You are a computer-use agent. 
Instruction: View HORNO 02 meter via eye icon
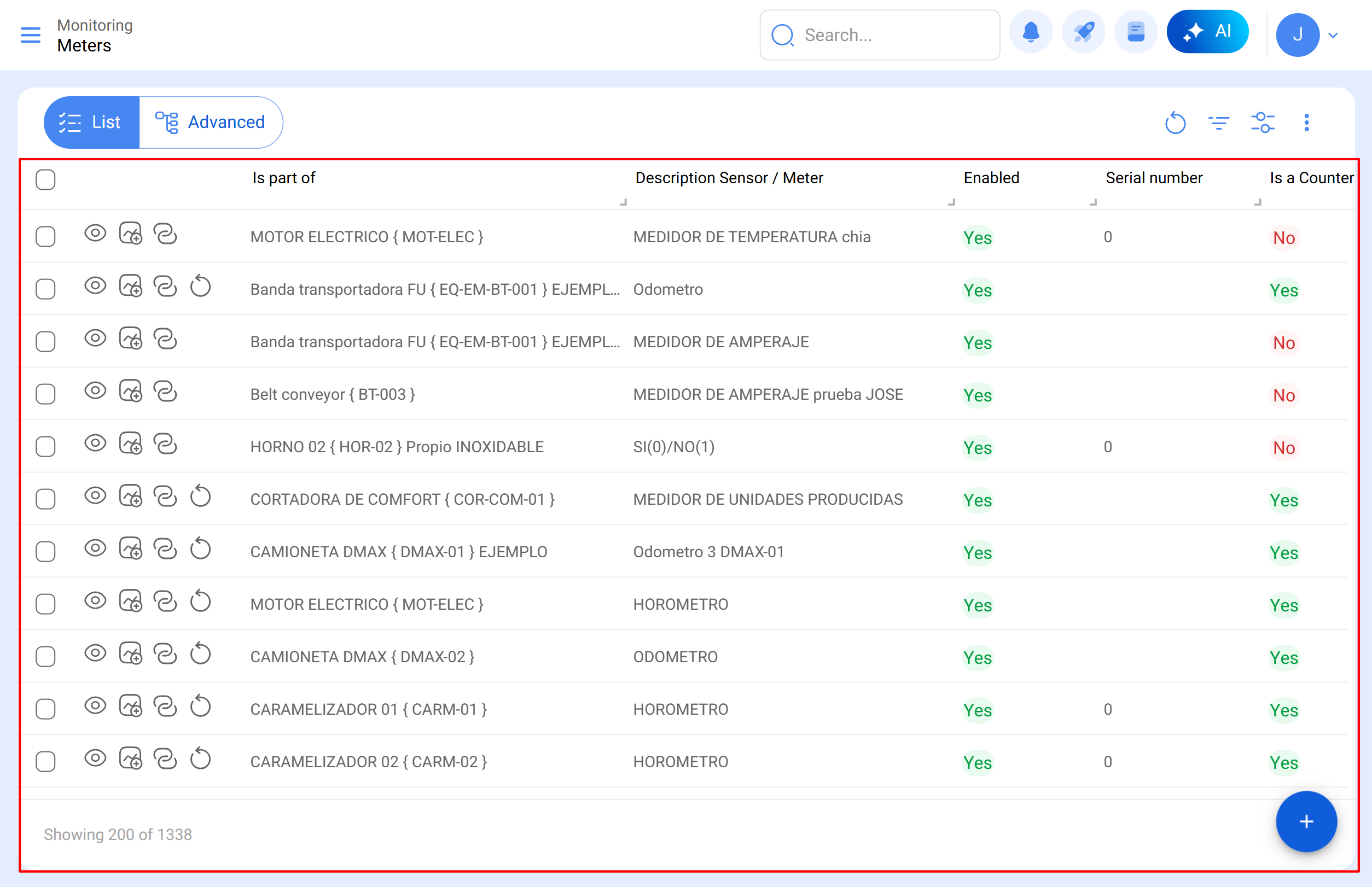coord(95,443)
